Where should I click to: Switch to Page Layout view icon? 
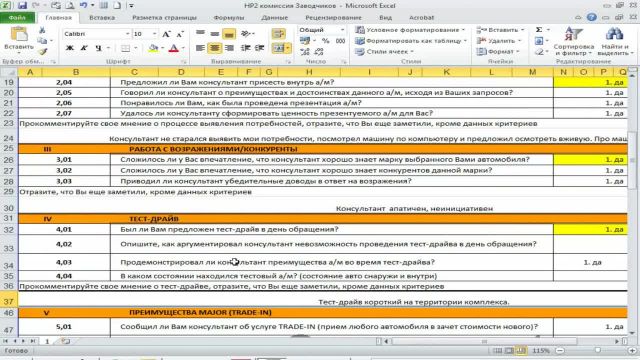click(509, 351)
